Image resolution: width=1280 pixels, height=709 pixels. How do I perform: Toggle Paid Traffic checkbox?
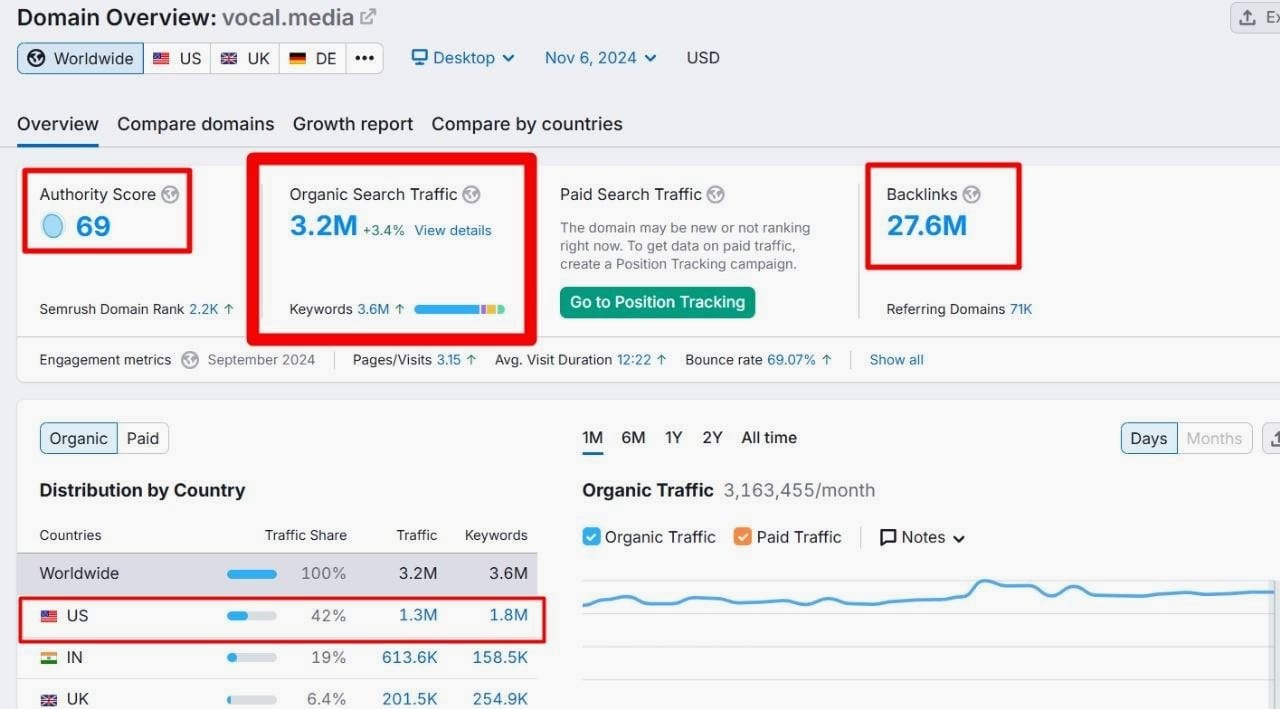point(742,537)
